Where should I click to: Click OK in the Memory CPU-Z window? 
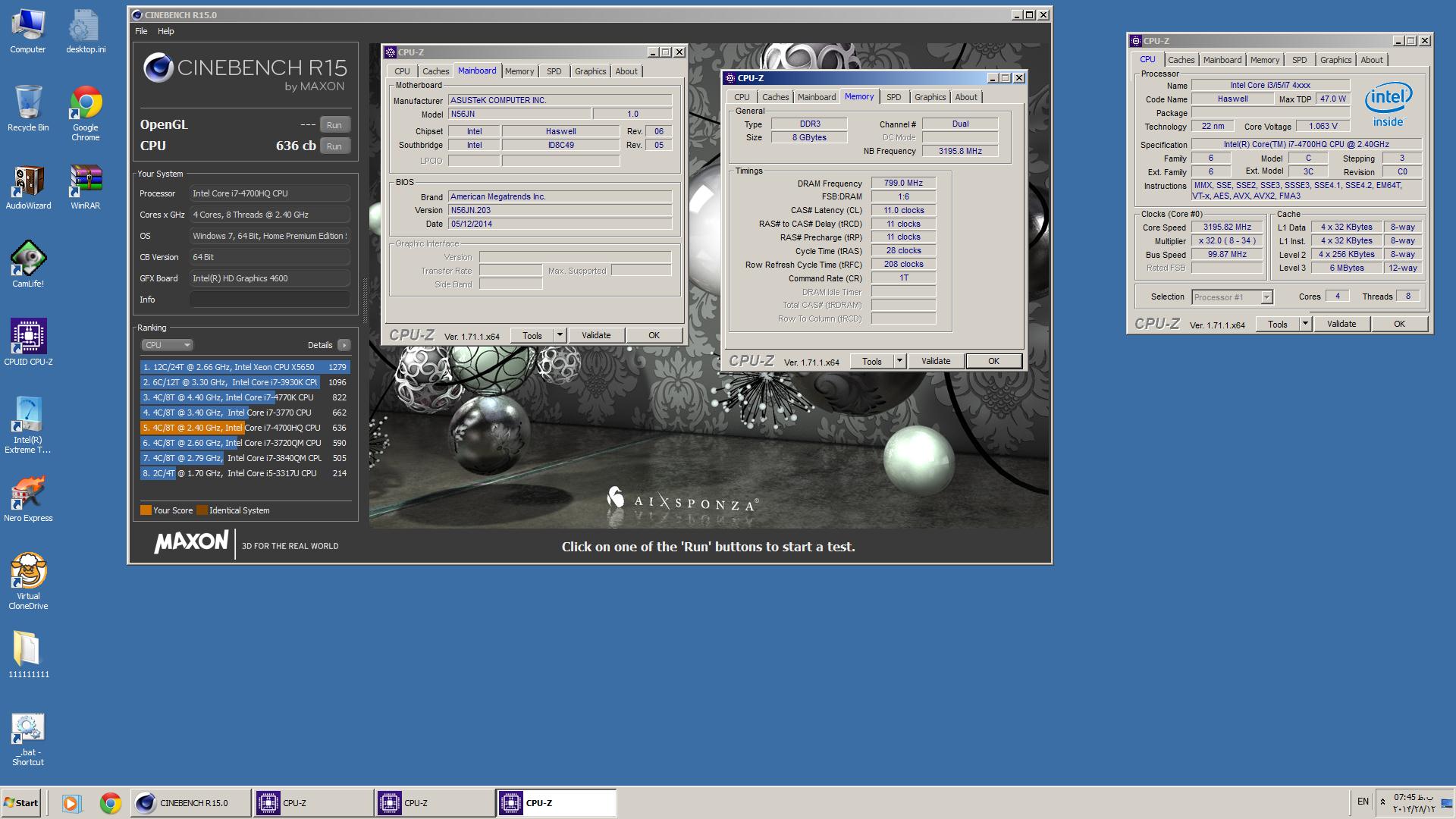tap(993, 361)
